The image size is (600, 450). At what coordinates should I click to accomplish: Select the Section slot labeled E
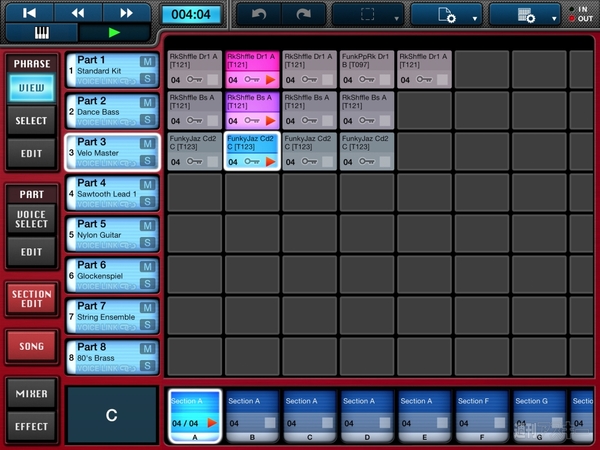click(424, 416)
